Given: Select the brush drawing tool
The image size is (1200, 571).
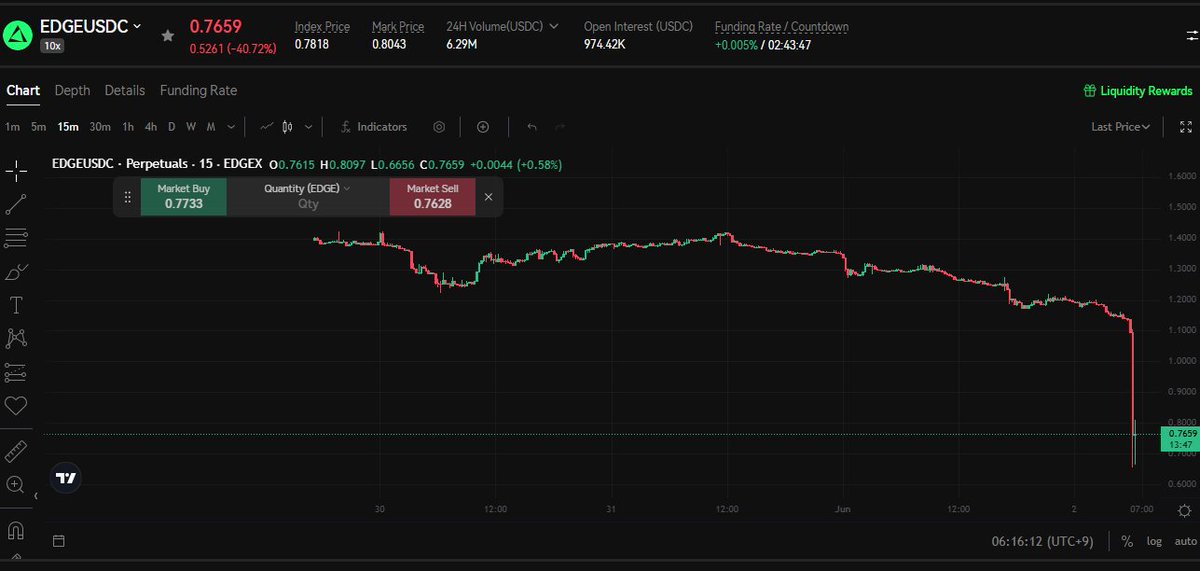Looking at the screenshot, I should click(16, 271).
